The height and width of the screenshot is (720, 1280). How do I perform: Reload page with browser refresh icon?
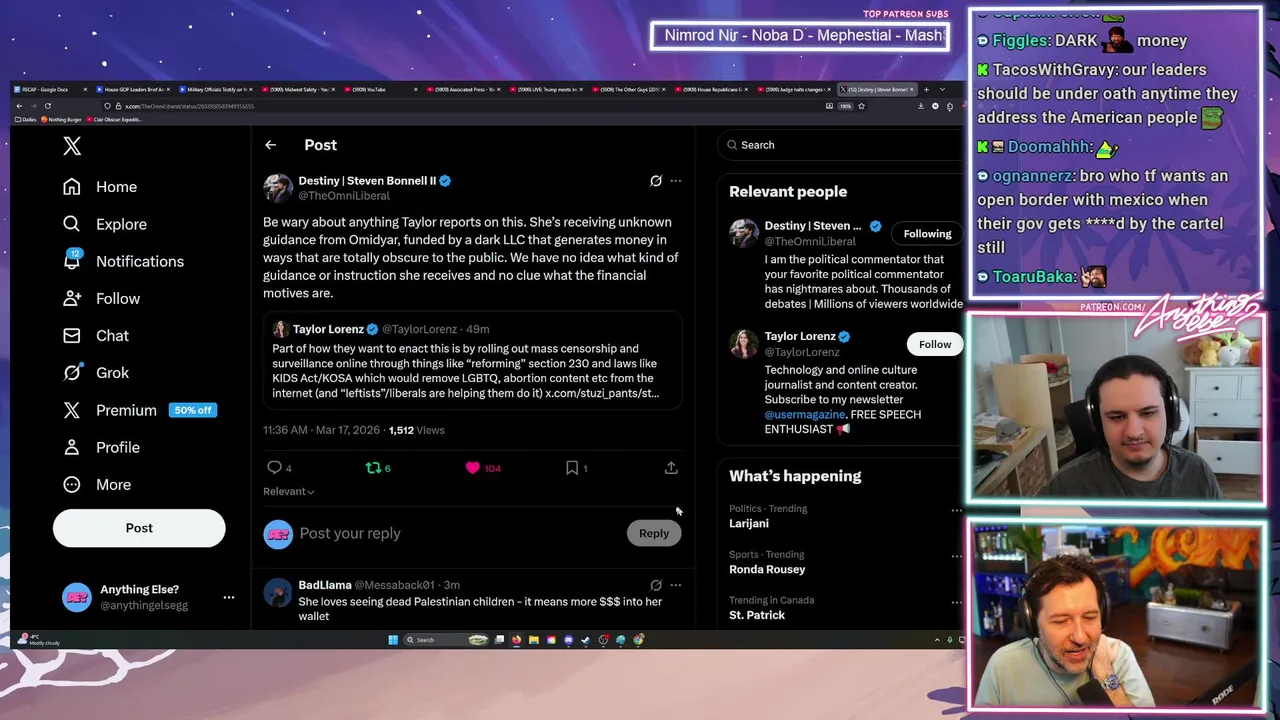48,106
